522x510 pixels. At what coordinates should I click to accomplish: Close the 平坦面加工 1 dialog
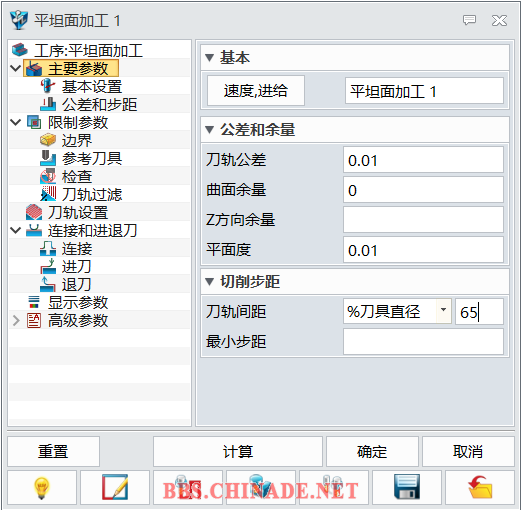pyautogui.click(x=499, y=21)
